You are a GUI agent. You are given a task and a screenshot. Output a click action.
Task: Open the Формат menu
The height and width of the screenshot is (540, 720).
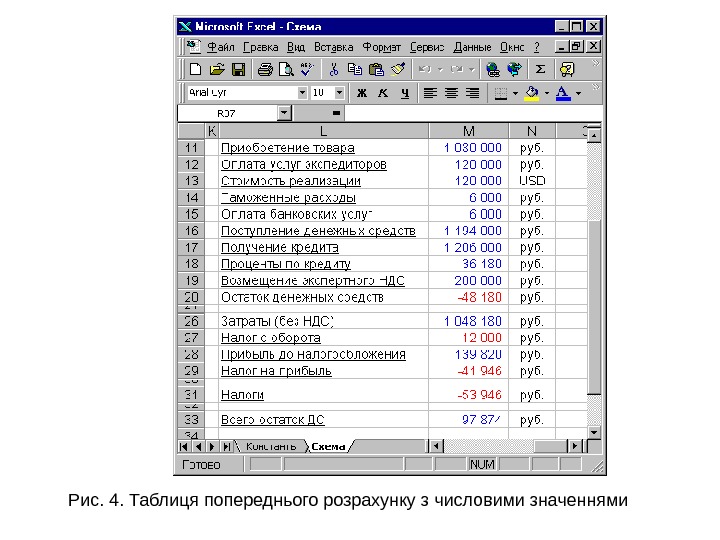coord(382,47)
